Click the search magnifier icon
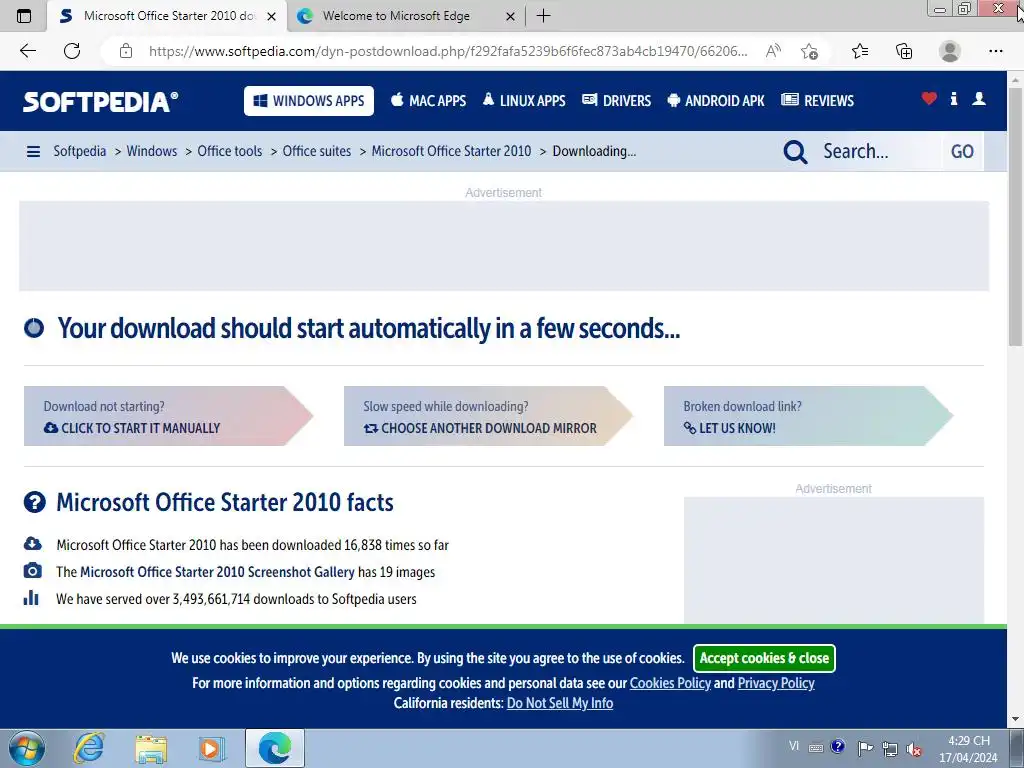Image resolution: width=1024 pixels, height=768 pixels. click(795, 152)
